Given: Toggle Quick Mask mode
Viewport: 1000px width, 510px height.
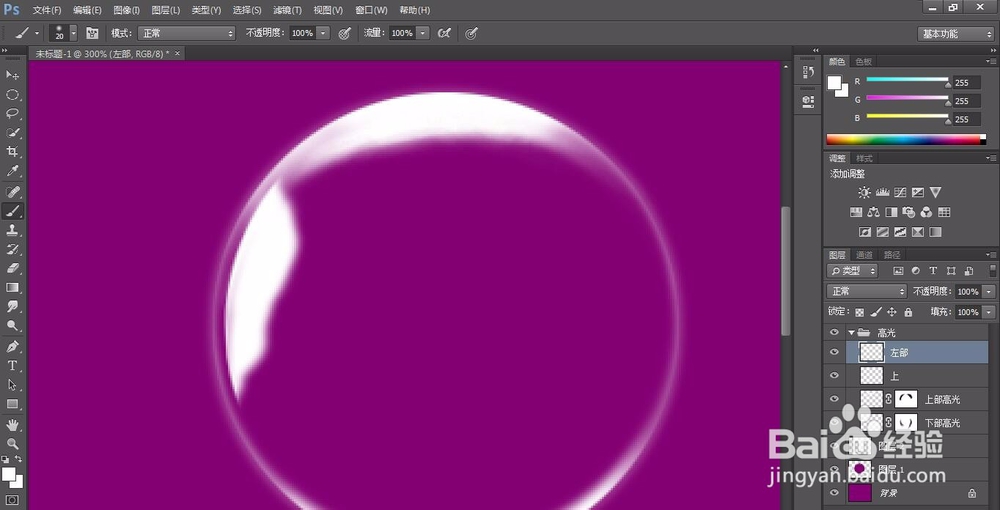Looking at the screenshot, I should coord(12,499).
